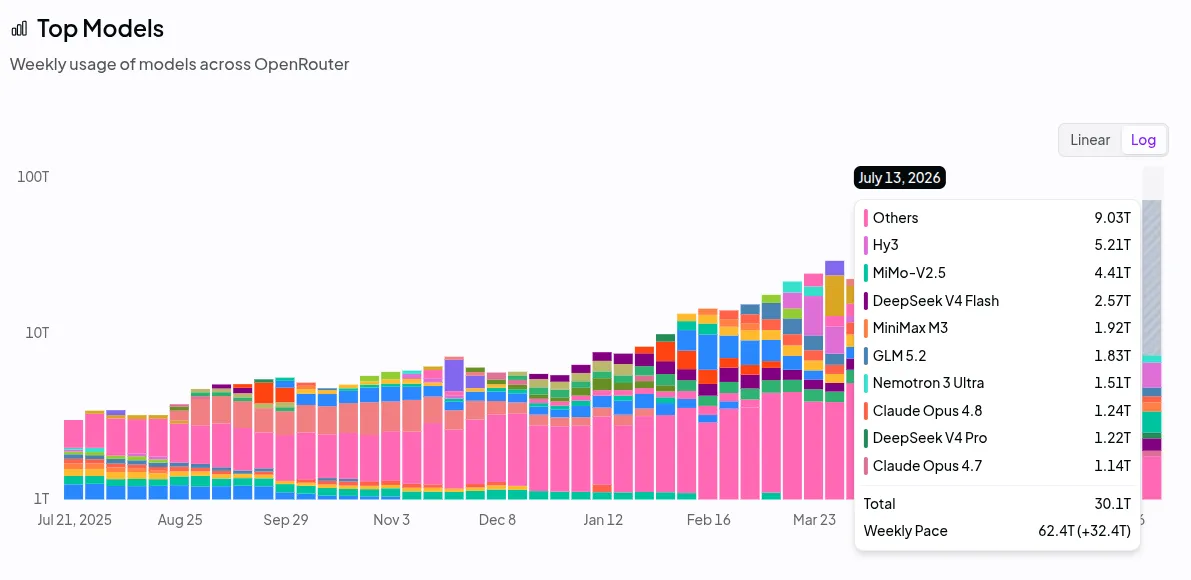Click the 5.21T value for Hy3
This screenshot has width=1191, height=580.
click(x=1112, y=245)
